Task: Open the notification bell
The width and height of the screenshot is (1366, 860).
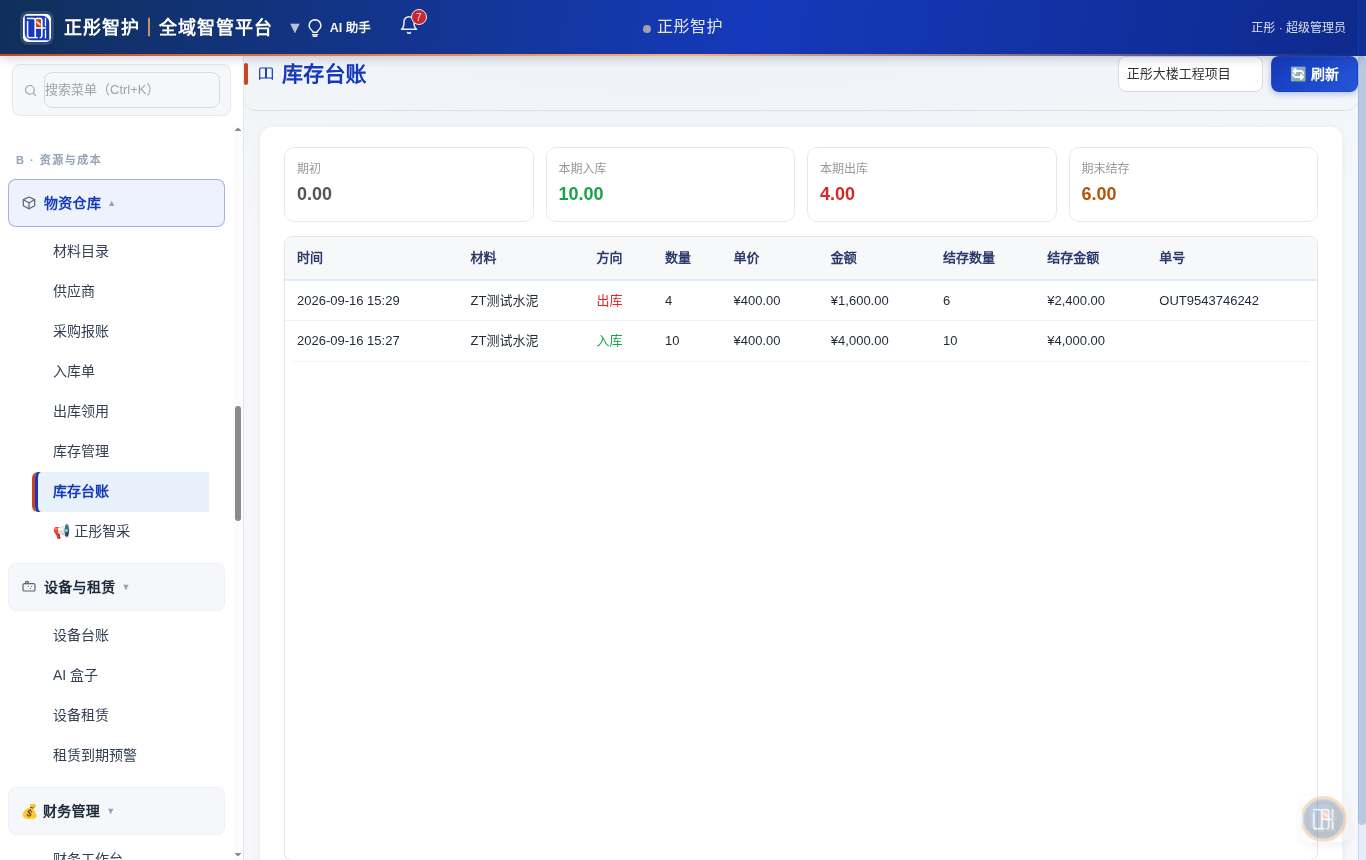Action: (x=409, y=25)
